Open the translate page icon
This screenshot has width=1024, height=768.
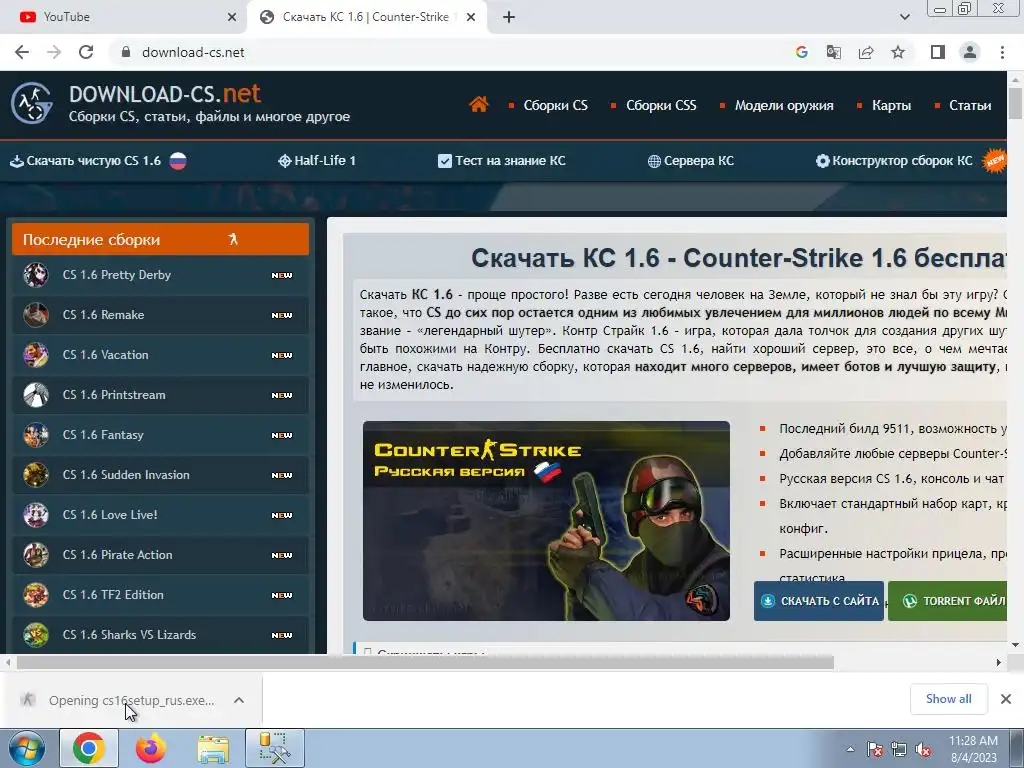click(833, 52)
